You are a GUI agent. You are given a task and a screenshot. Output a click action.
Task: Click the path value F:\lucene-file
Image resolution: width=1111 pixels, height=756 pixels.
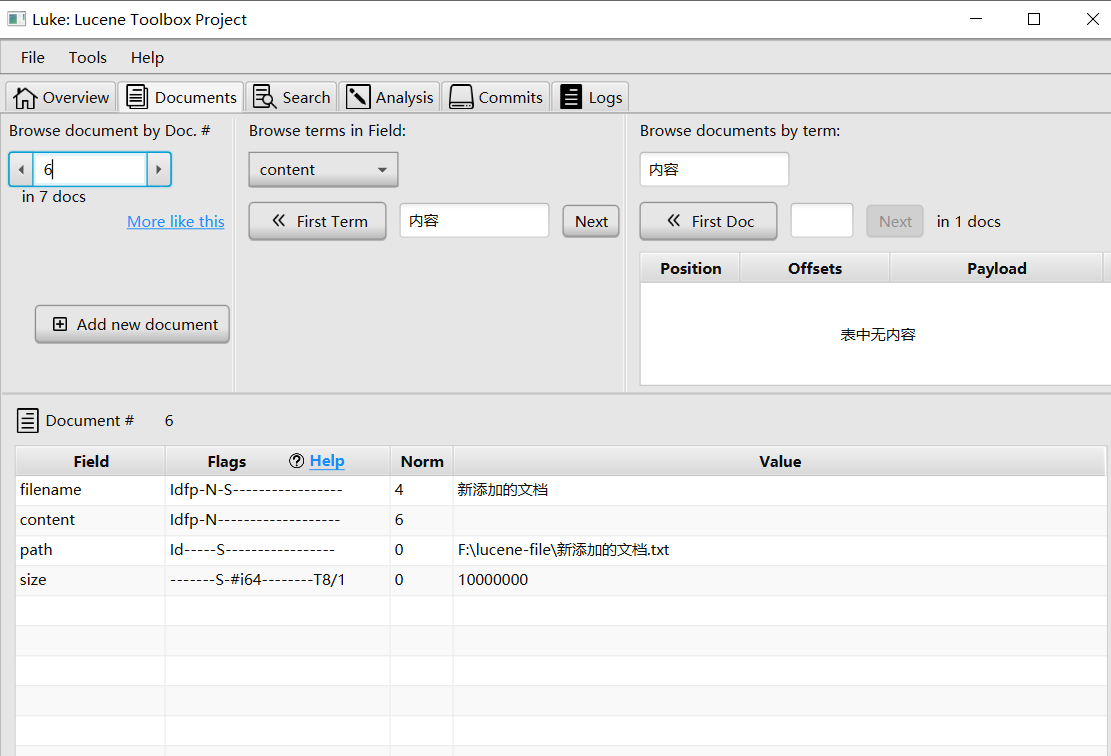click(x=563, y=550)
